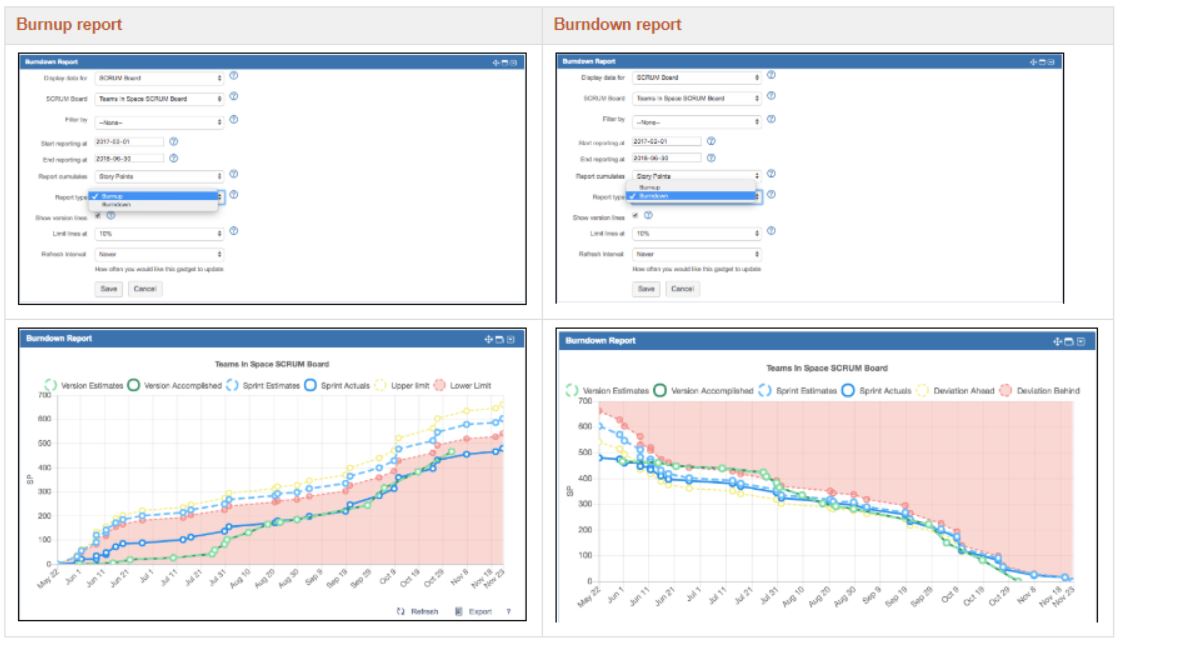This screenshot has height=651, width=1181.
Task: Toggle Version Accomplished legend in Burndown chart
Action: [x=703, y=391]
